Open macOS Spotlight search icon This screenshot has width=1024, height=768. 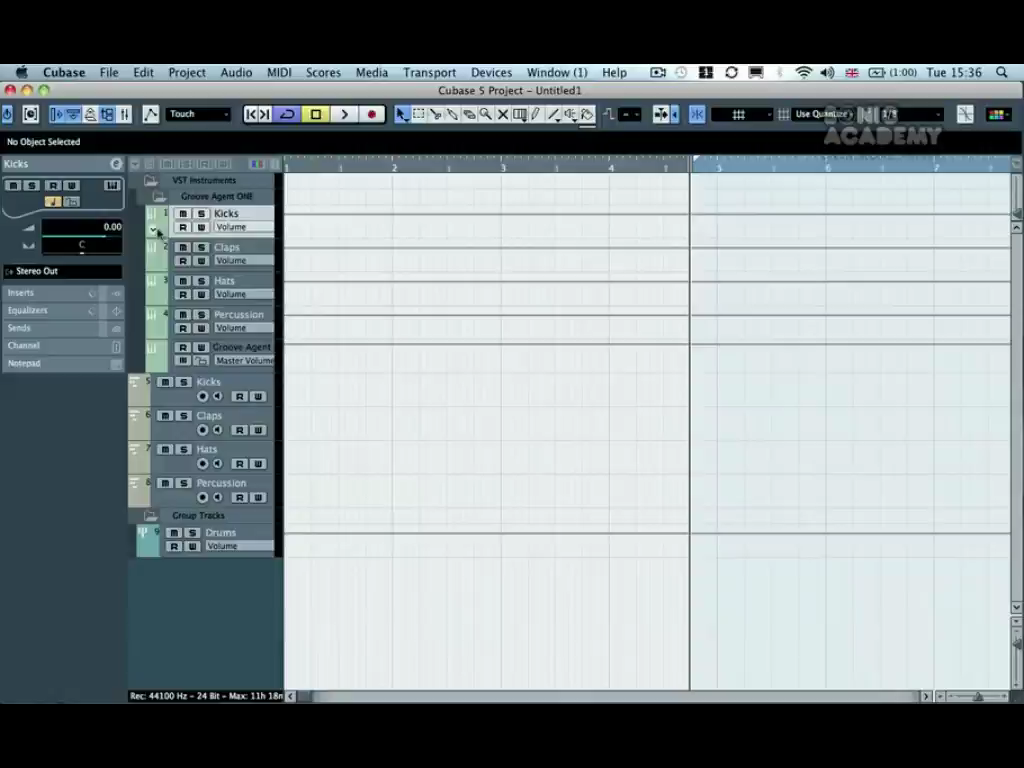[x=1002, y=72]
